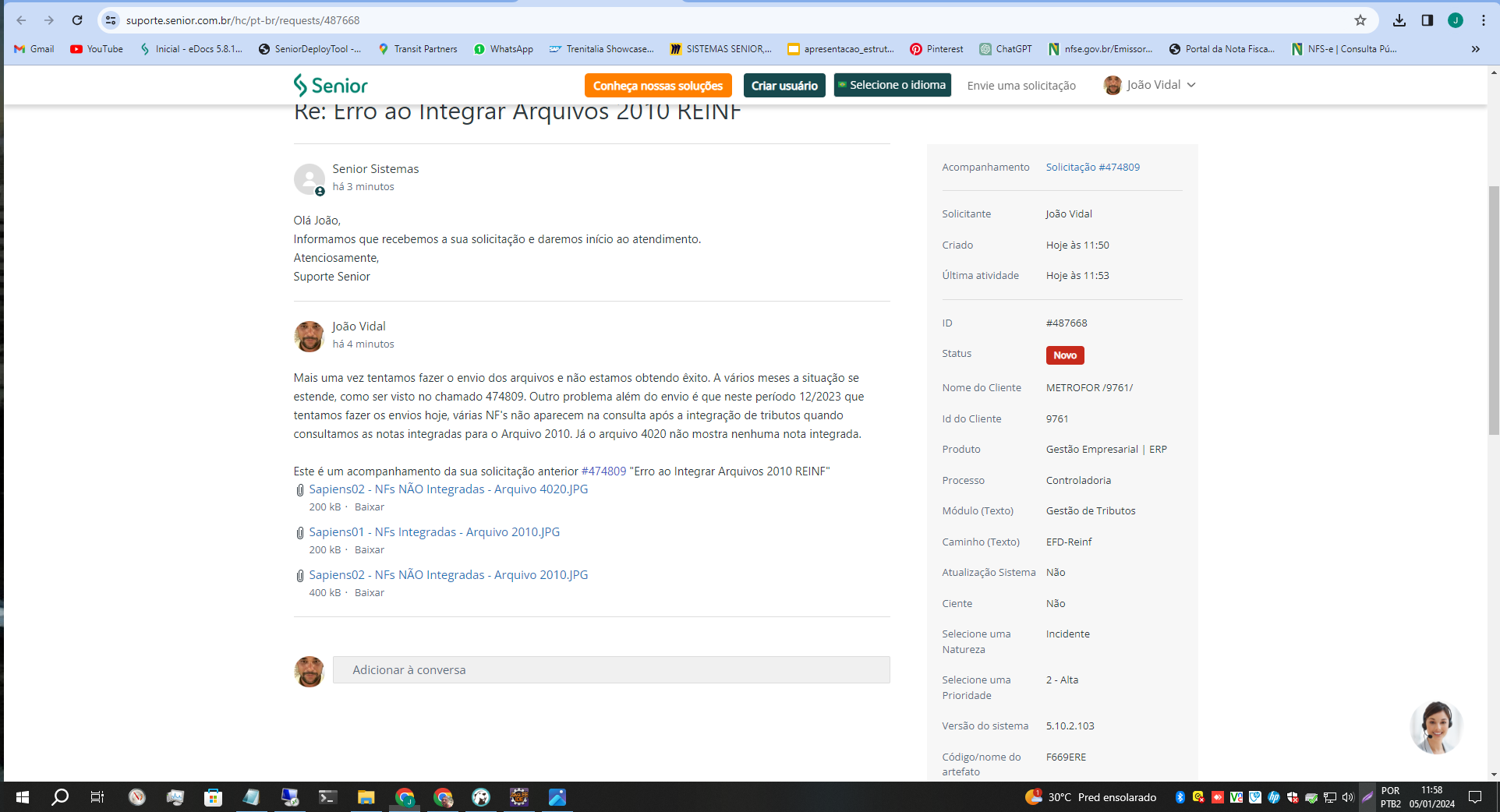Viewport: 1500px width, 812px height.
Task: Open Windows taskbar search
Action: click(x=60, y=797)
